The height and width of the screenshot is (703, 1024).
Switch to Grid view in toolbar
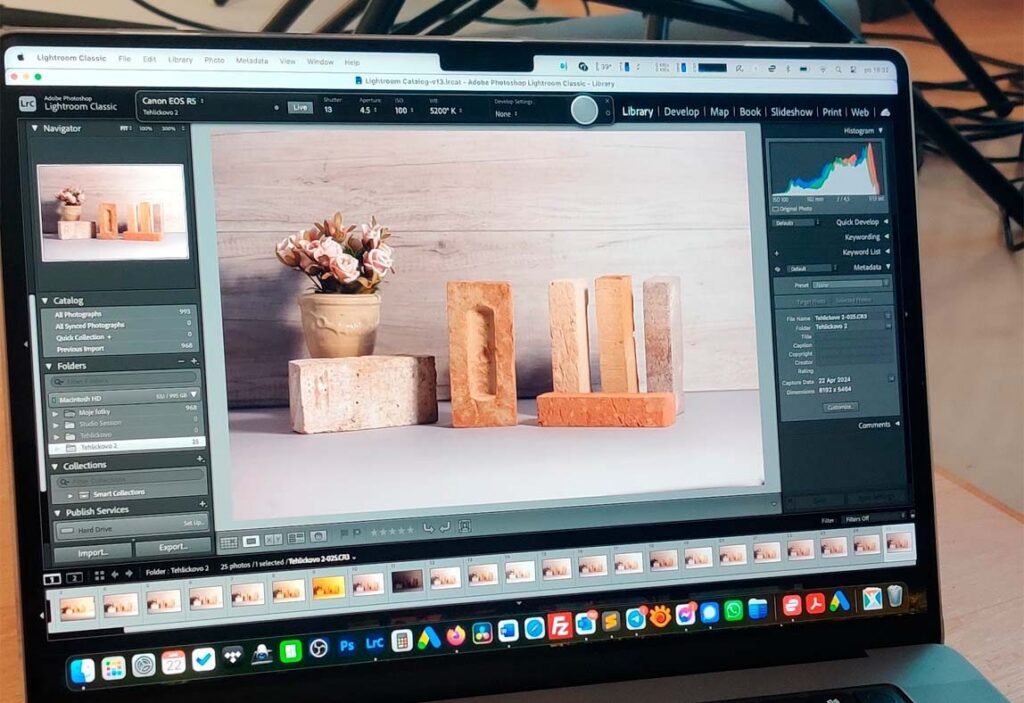[229, 542]
